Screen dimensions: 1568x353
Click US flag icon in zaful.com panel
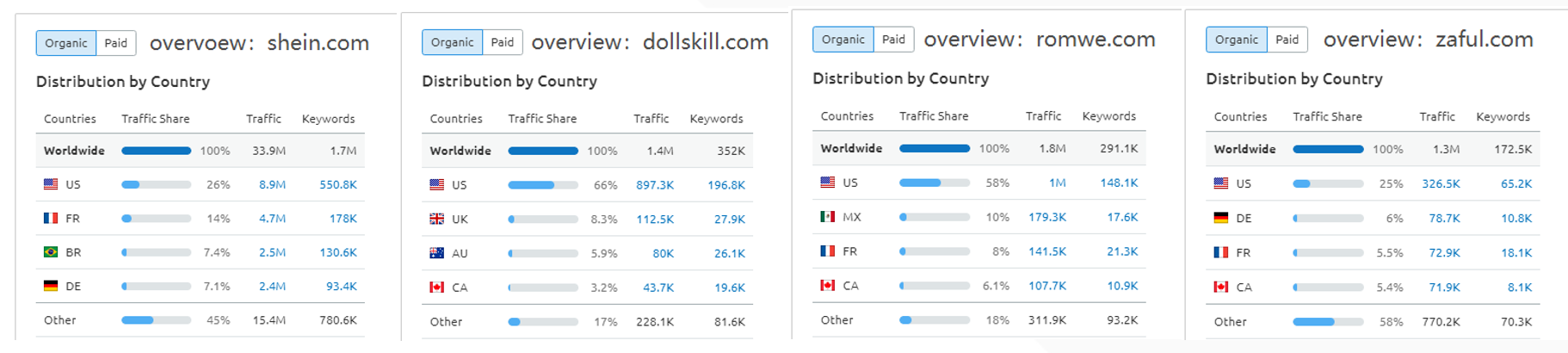[1221, 183]
